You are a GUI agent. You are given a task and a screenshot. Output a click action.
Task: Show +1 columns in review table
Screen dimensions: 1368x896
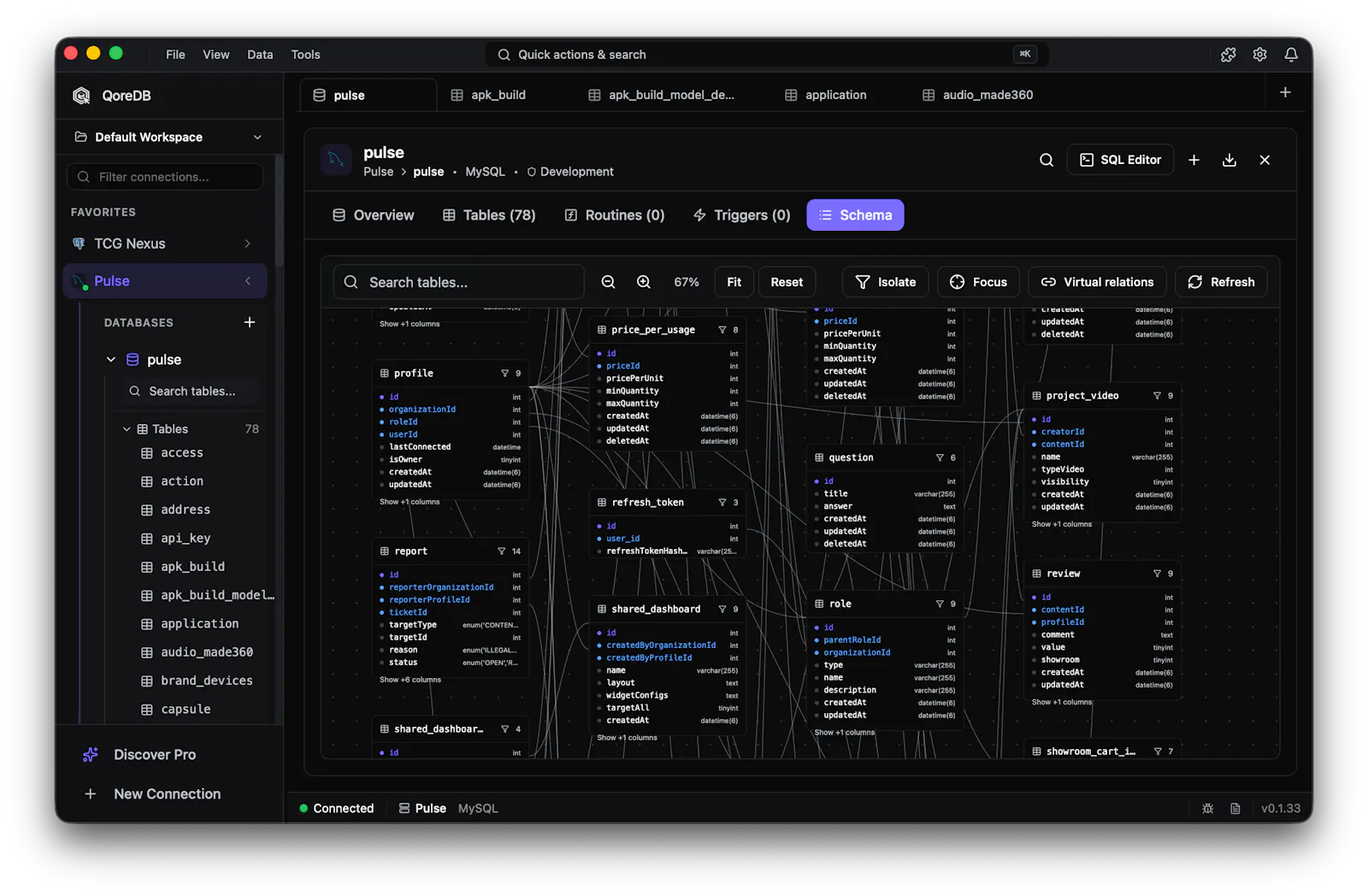click(1062, 703)
